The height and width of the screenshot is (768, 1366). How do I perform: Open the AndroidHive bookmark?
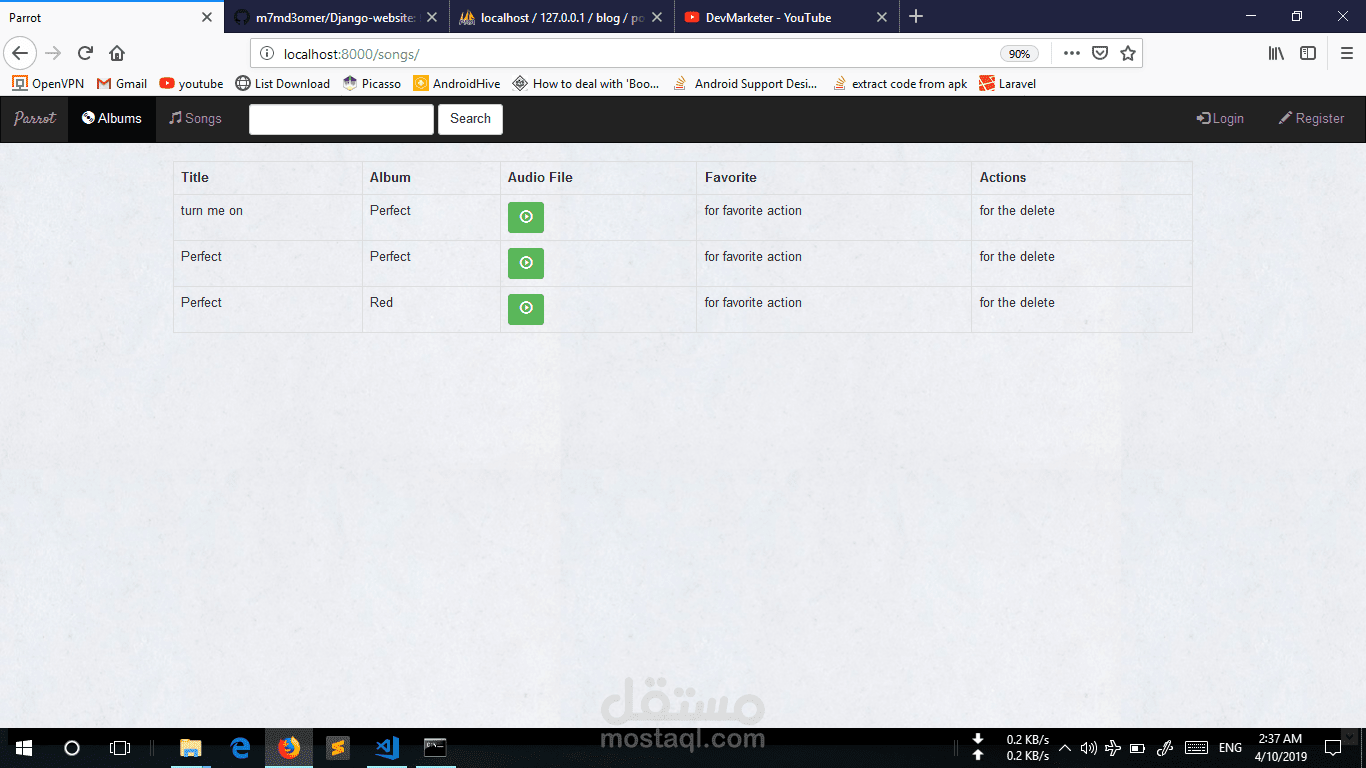pyautogui.click(x=457, y=84)
